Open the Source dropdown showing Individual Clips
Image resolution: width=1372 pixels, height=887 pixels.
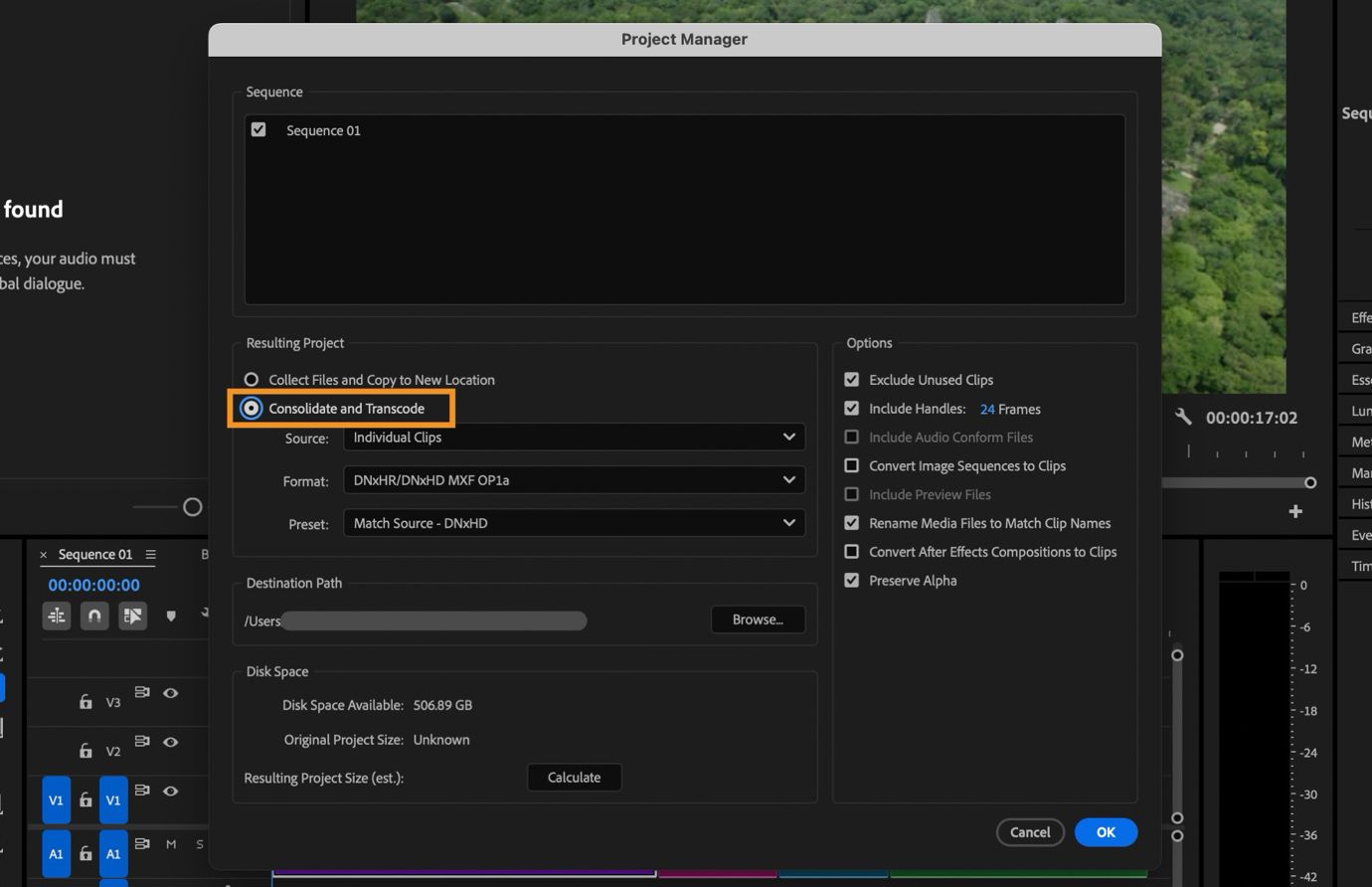click(x=574, y=438)
